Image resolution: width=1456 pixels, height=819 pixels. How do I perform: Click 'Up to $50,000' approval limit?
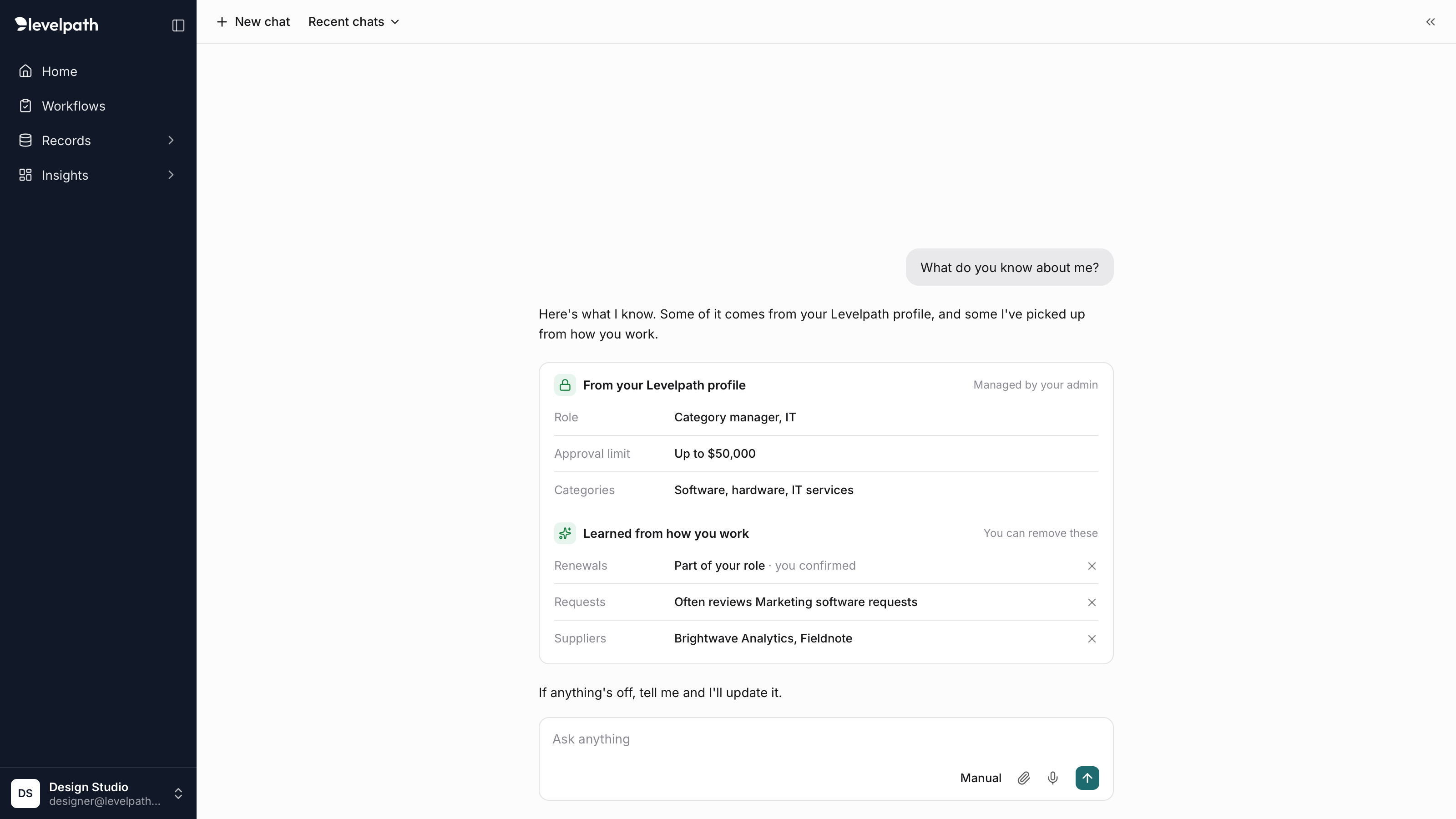[714, 453]
